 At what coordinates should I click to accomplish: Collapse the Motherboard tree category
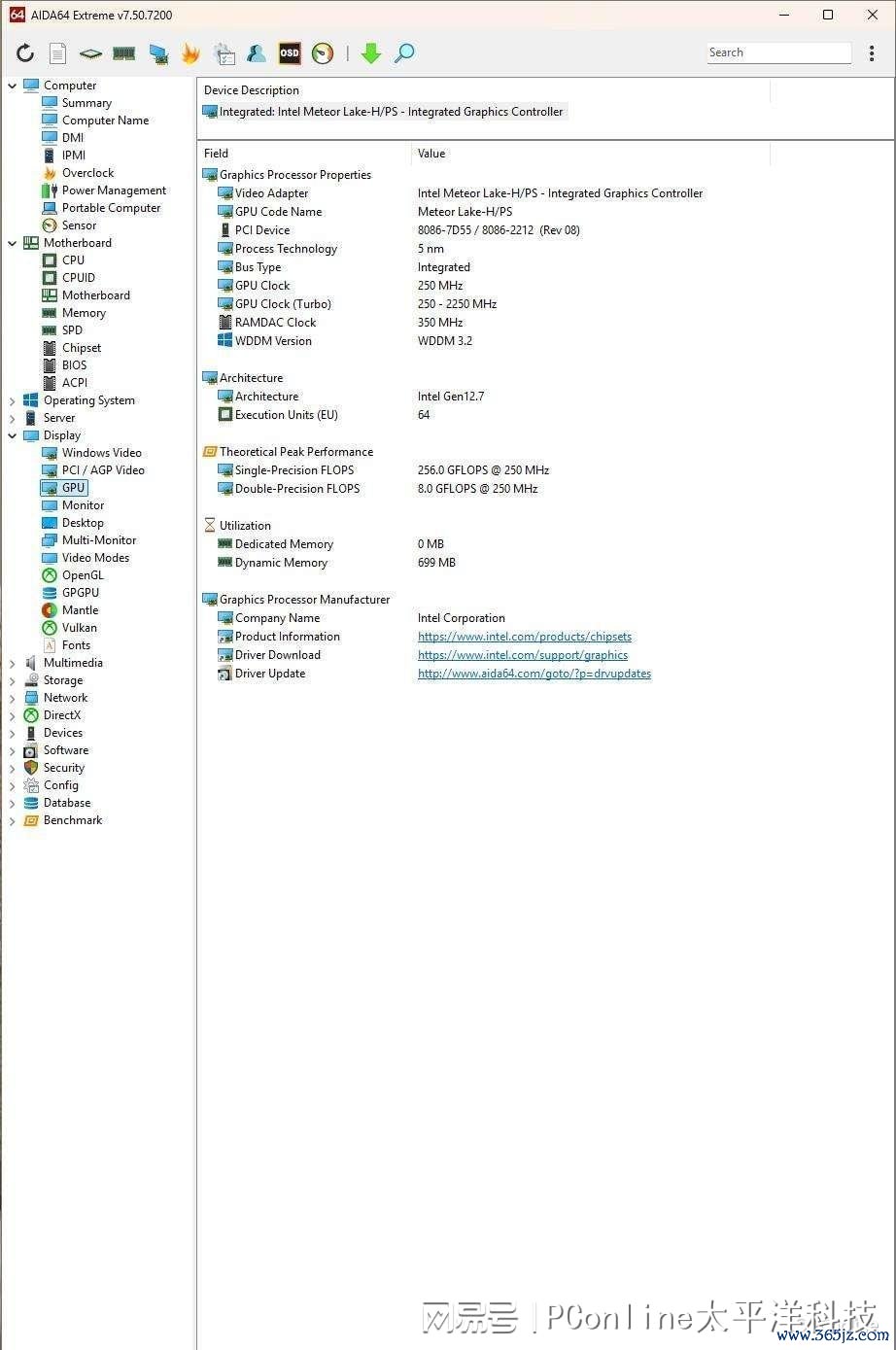(13, 243)
